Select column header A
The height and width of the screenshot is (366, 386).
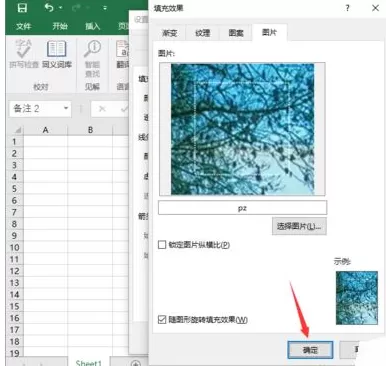[45, 130]
